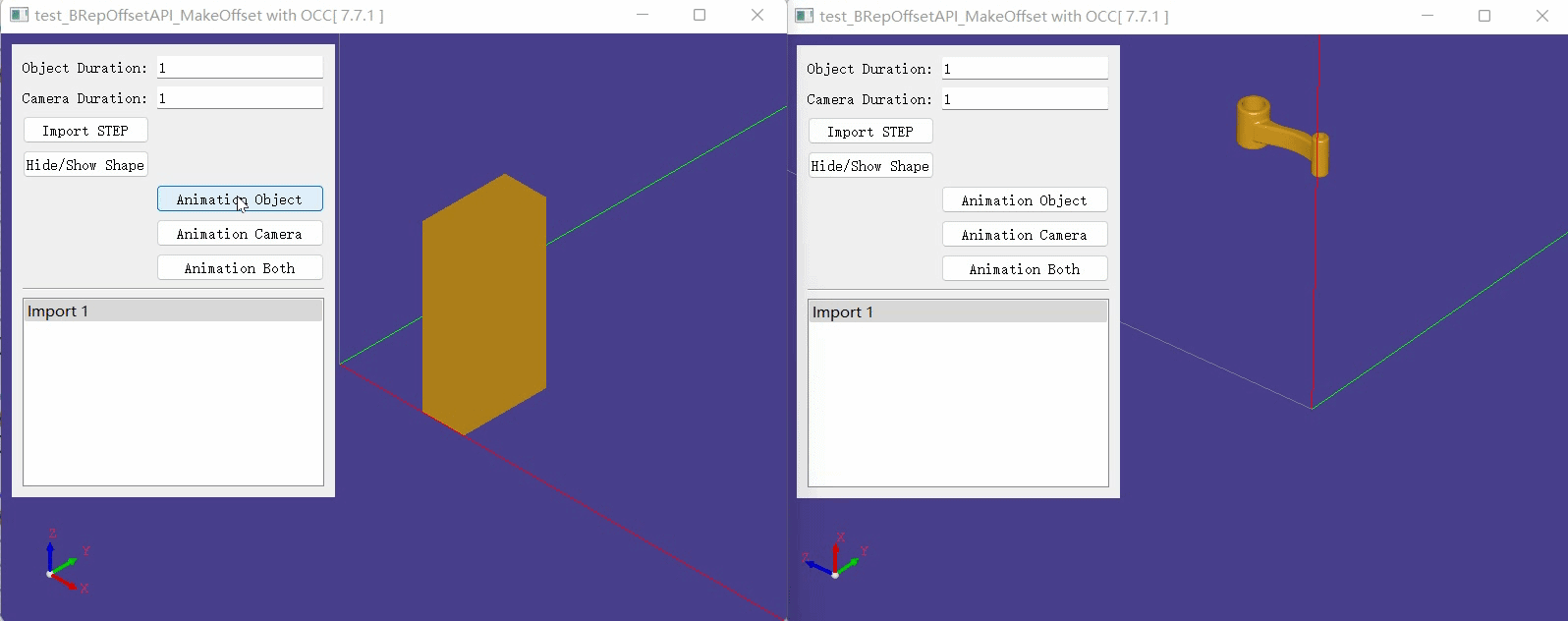
Task: Click Import STEP in left window
Action: (x=85, y=131)
